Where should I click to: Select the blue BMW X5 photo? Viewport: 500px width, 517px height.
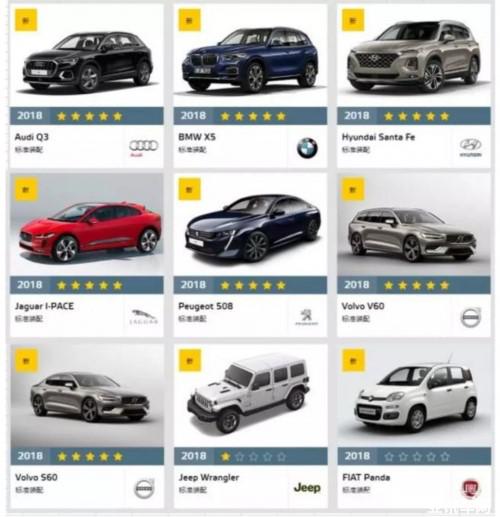click(250, 59)
